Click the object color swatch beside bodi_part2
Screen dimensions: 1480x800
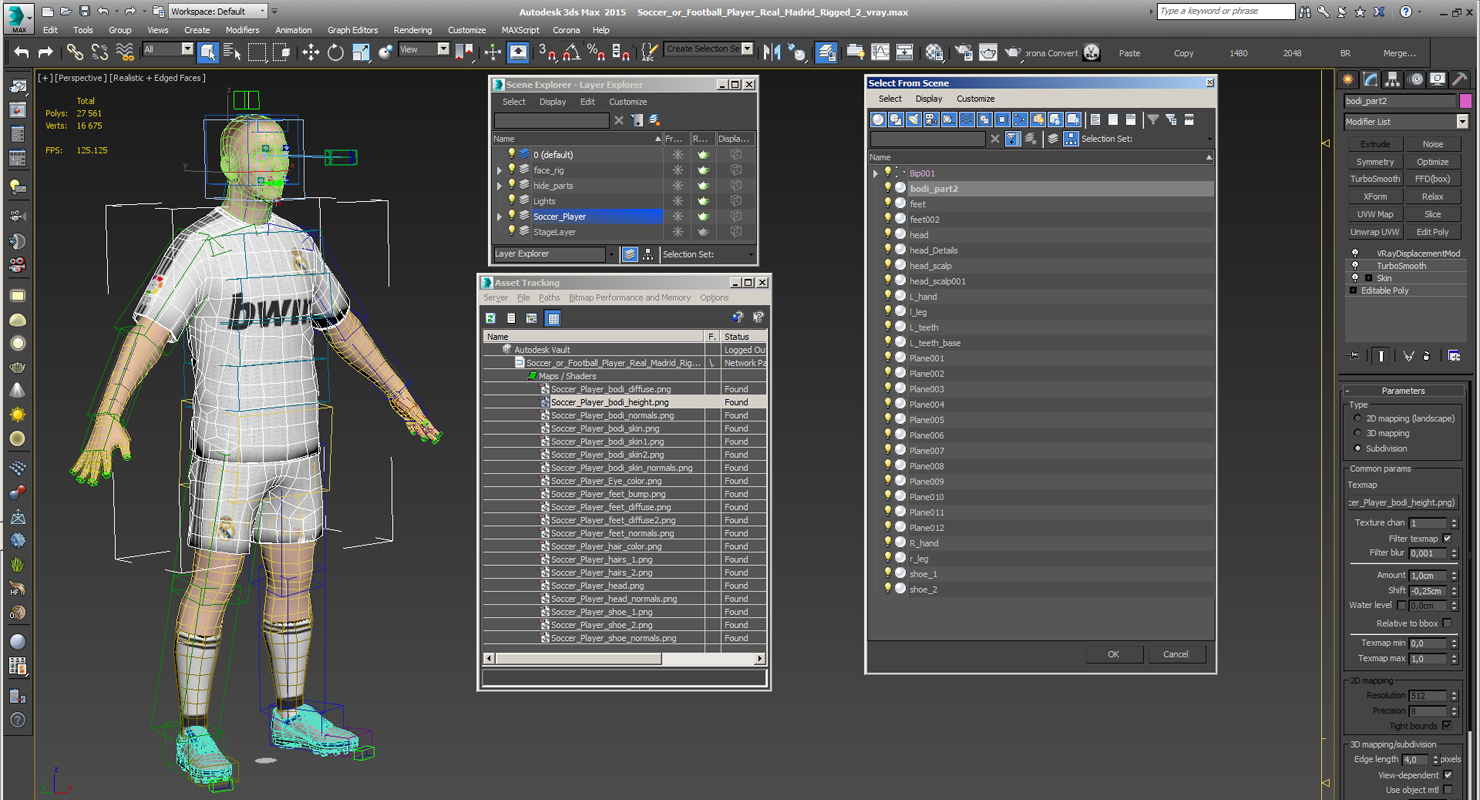coord(1466,101)
